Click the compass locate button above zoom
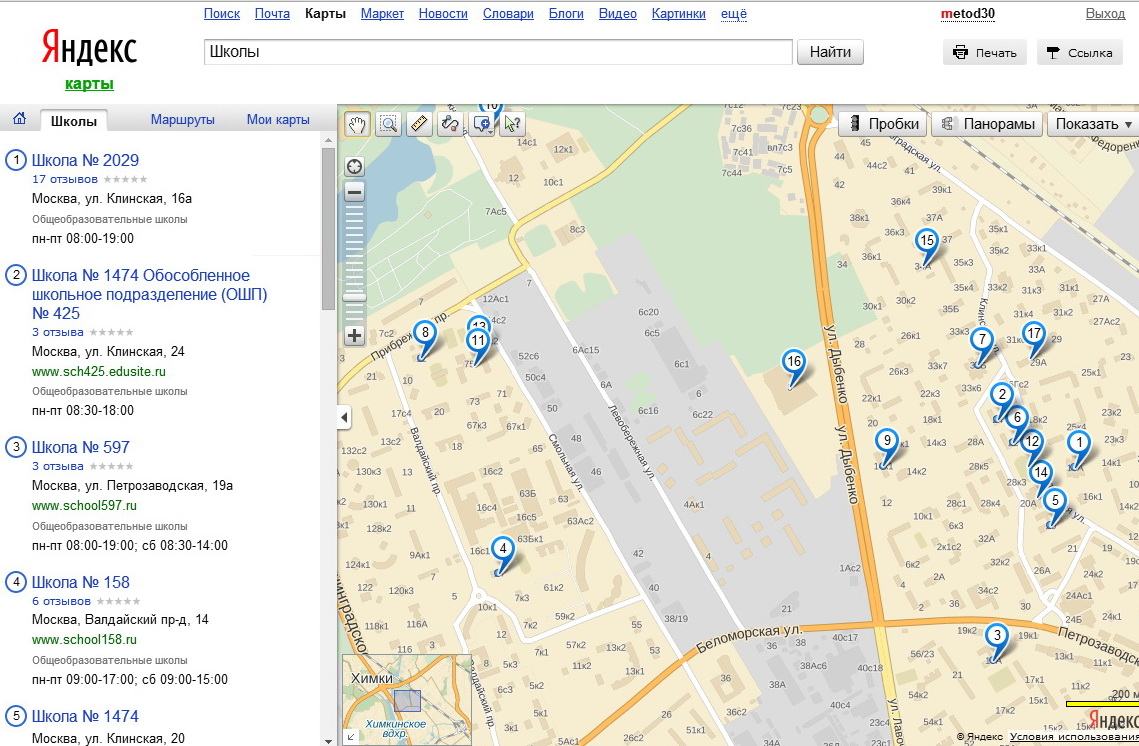Image resolution: width=1139 pixels, height=746 pixels. [354, 166]
